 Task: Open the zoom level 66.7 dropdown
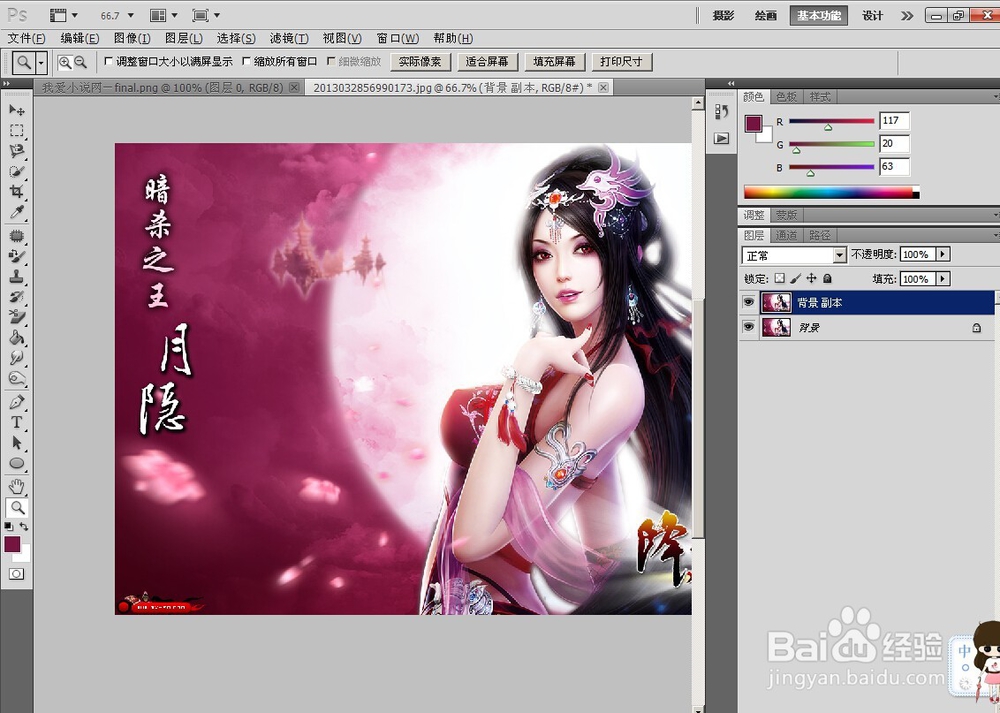point(131,15)
